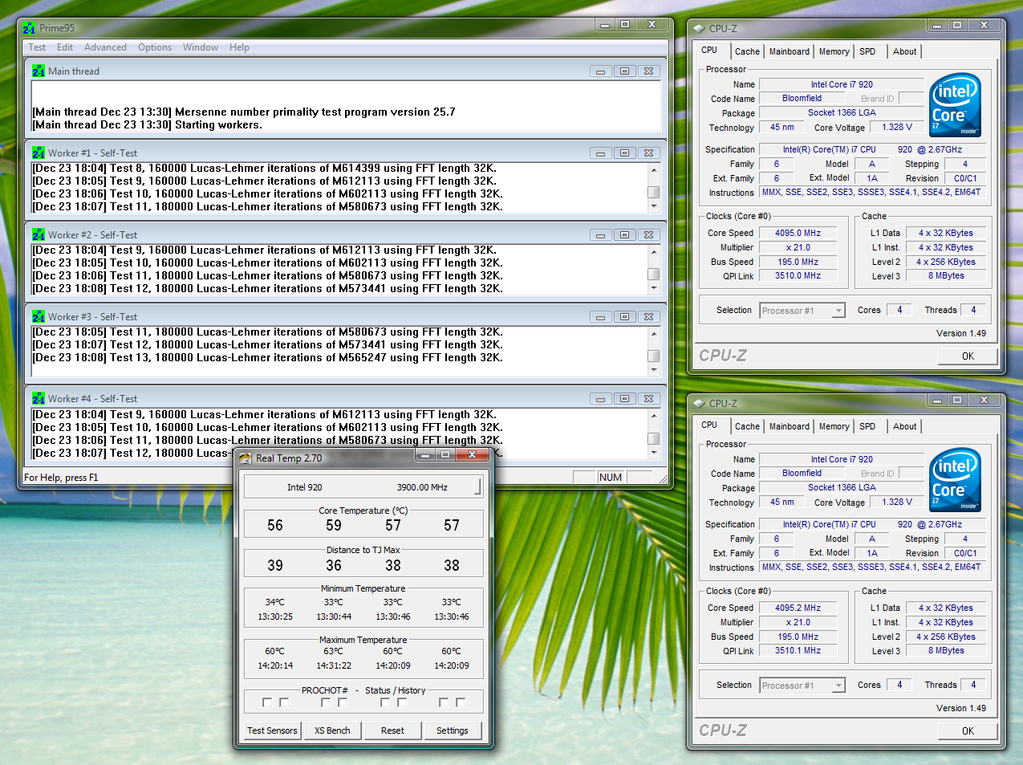The height and width of the screenshot is (765, 1023).
Task: Click the Worker #3 Self-Test window icon
Action: [x=38, y=316]
